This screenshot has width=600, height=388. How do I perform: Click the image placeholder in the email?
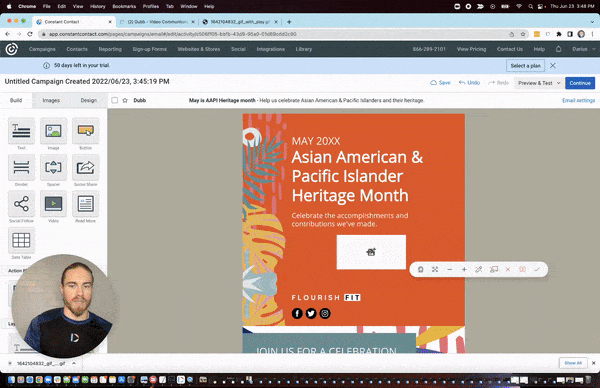(x=371, y=252)
